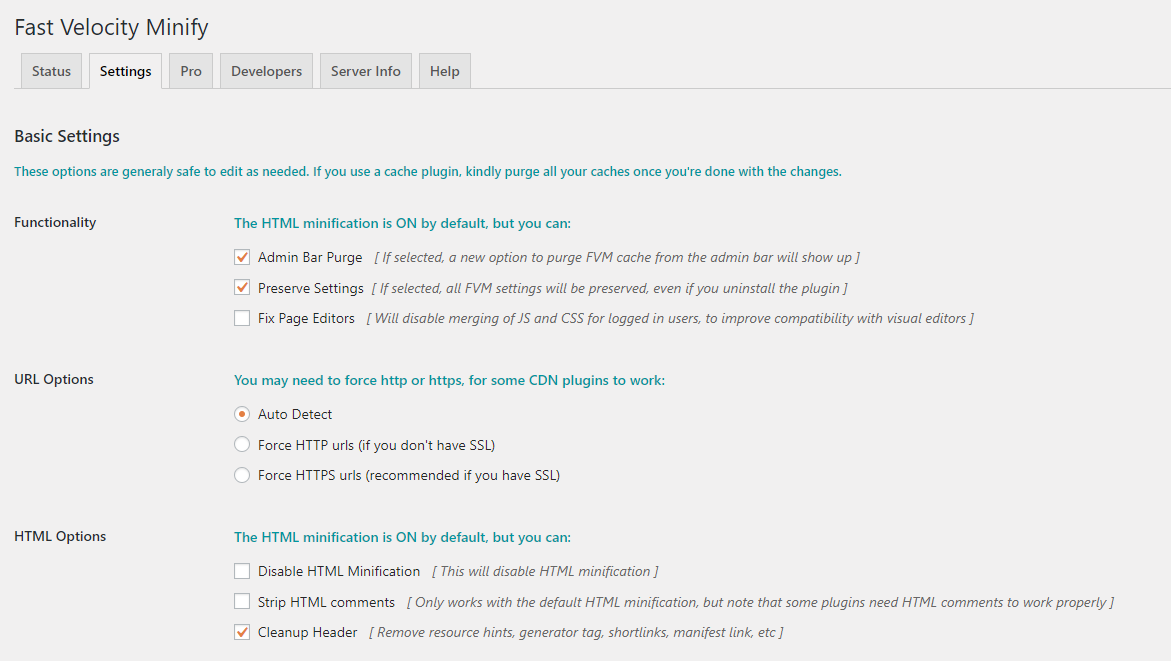Enable the Fix Page Editors checkbox
This screenshot has width=1171, height=661.
tap(242, 318)
